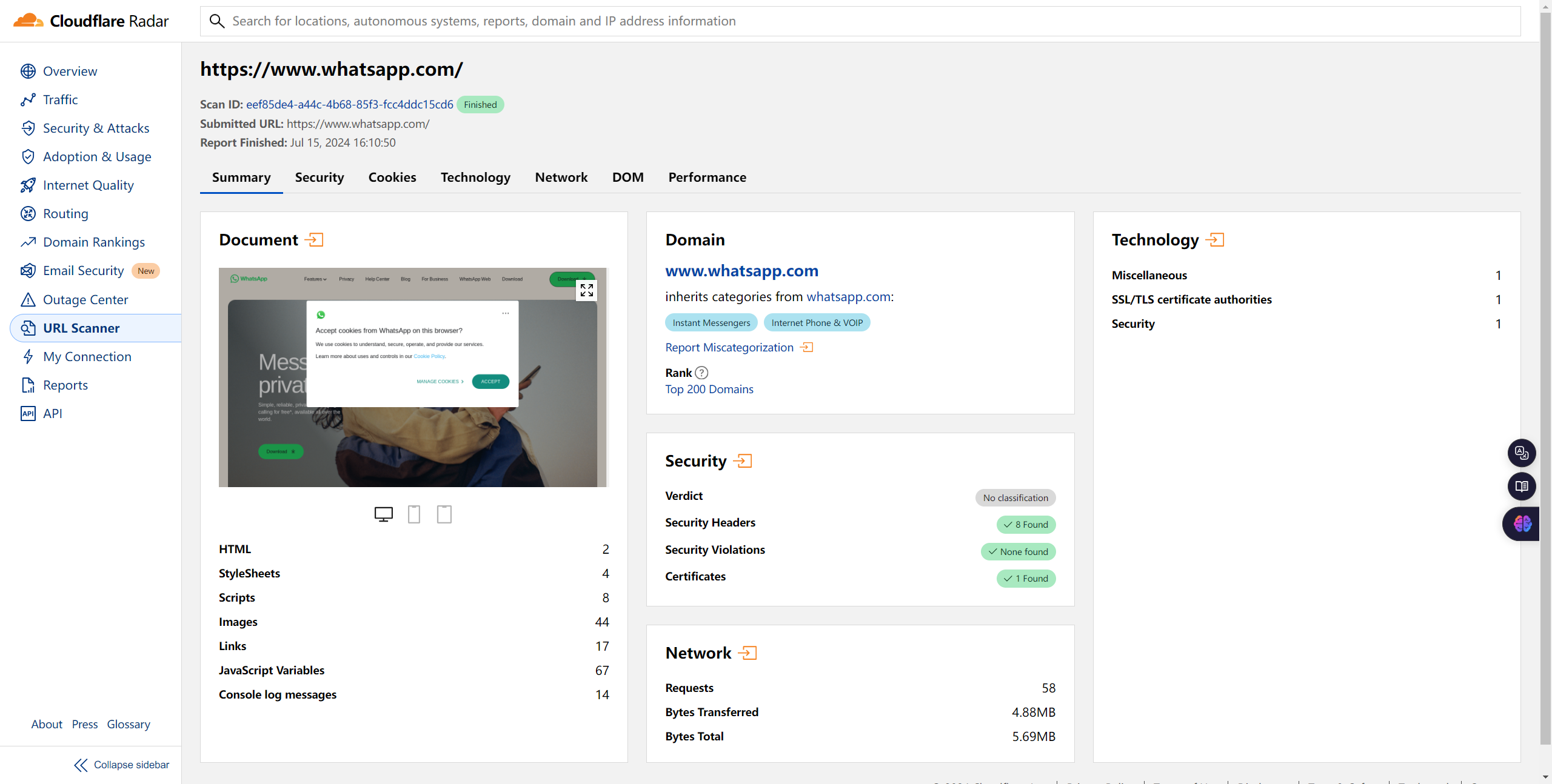Viewport: 1552px width, 784px height.
Task: Switch to the tablet screenshot view icon
Action: click(444, 514)
